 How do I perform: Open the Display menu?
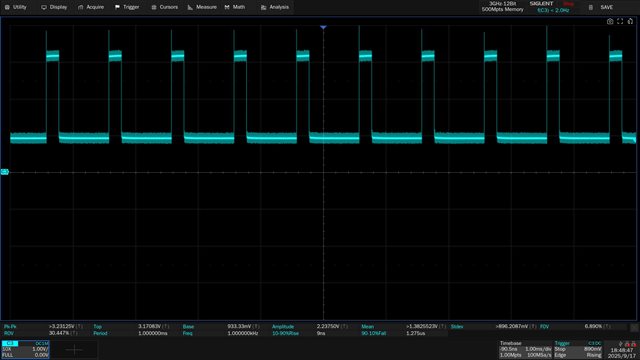pos(54,7)
